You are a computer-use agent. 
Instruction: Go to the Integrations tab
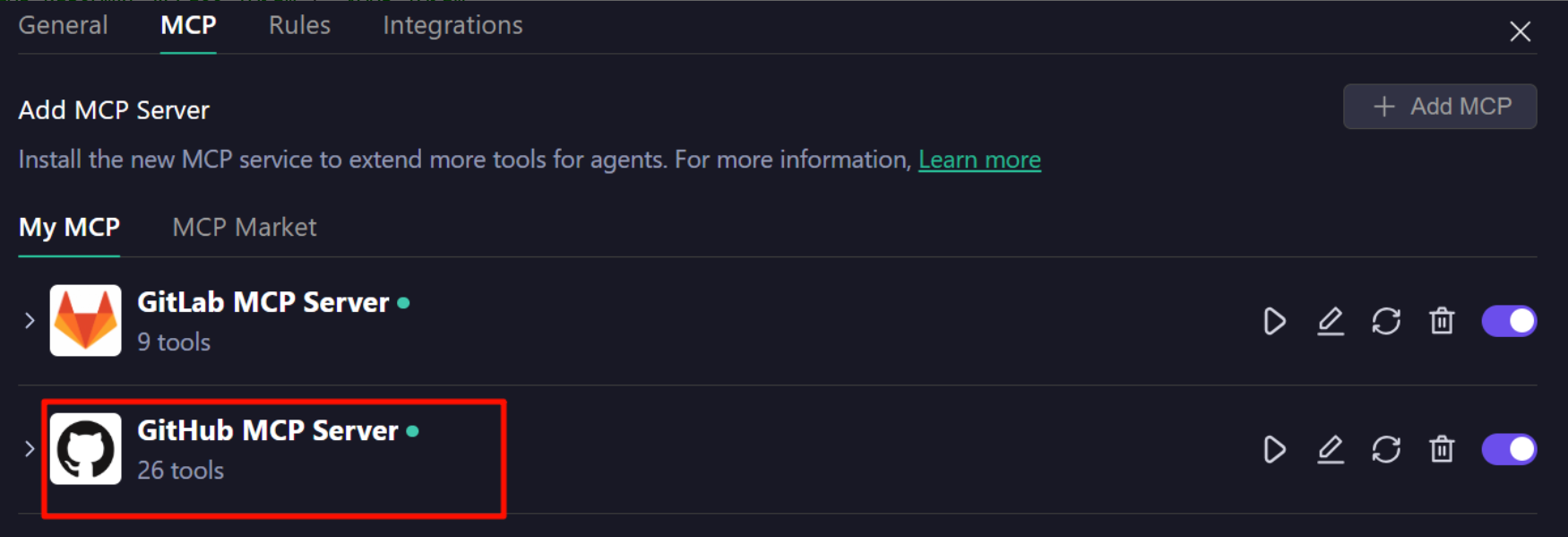click(x=452, y=25)
